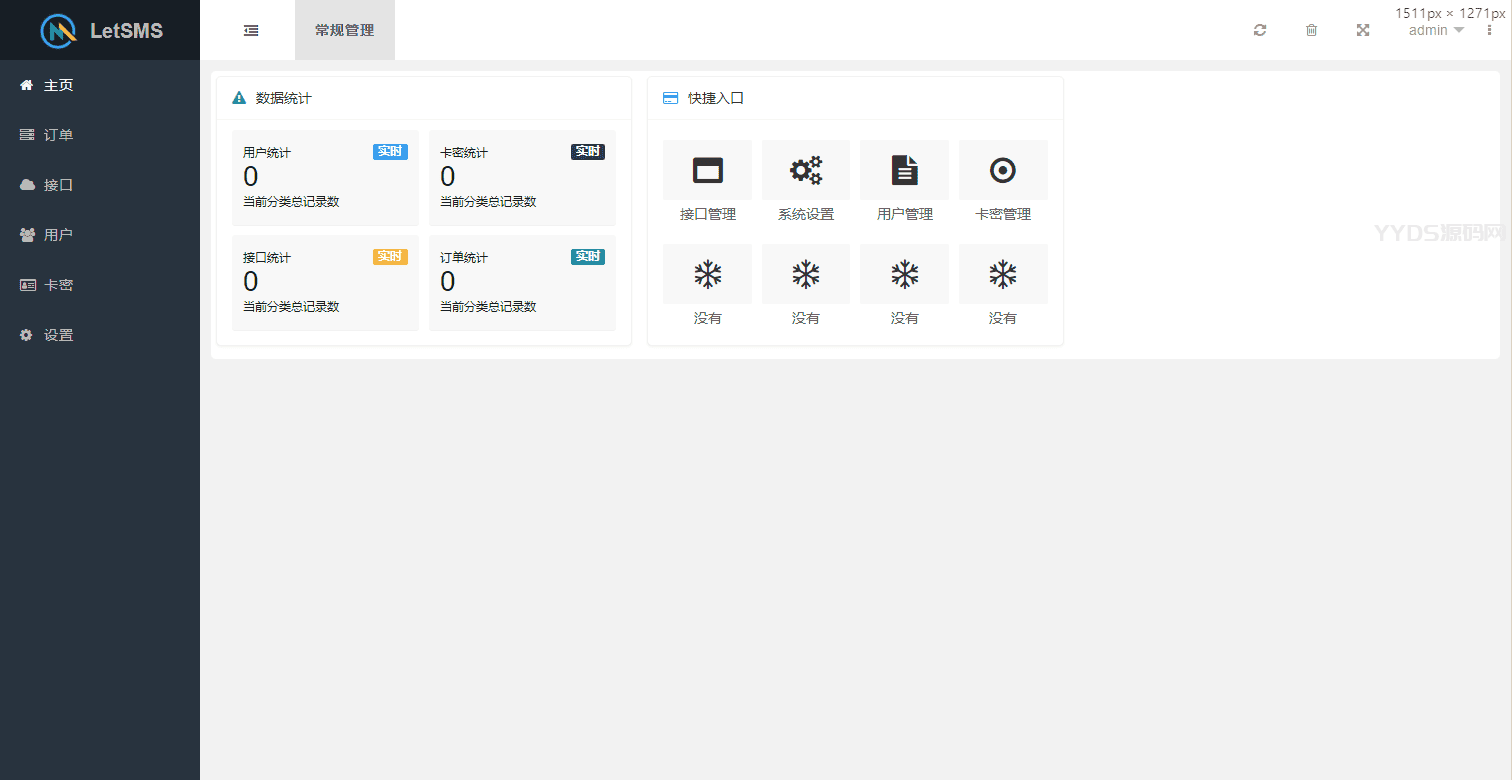1512x780 pixels.
Task: Click the 用户管理 label
Action: click(905, 214)
